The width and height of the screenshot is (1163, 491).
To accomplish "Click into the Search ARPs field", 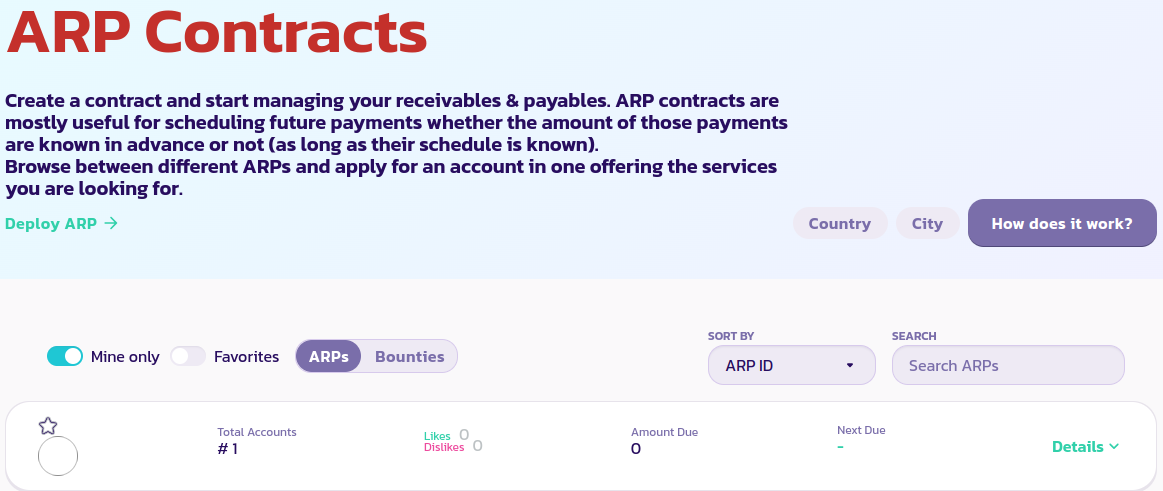I will point(1007,365).
